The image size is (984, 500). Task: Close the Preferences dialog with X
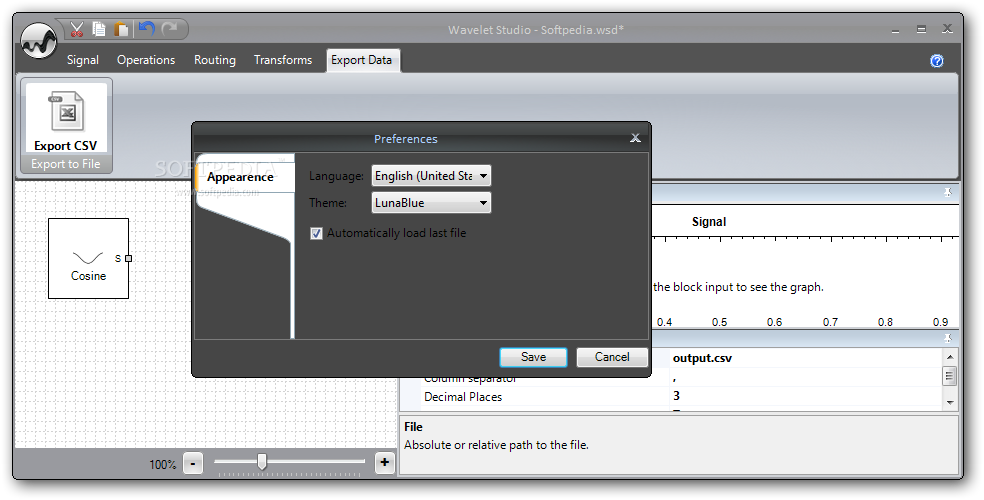tap(635, 138)
